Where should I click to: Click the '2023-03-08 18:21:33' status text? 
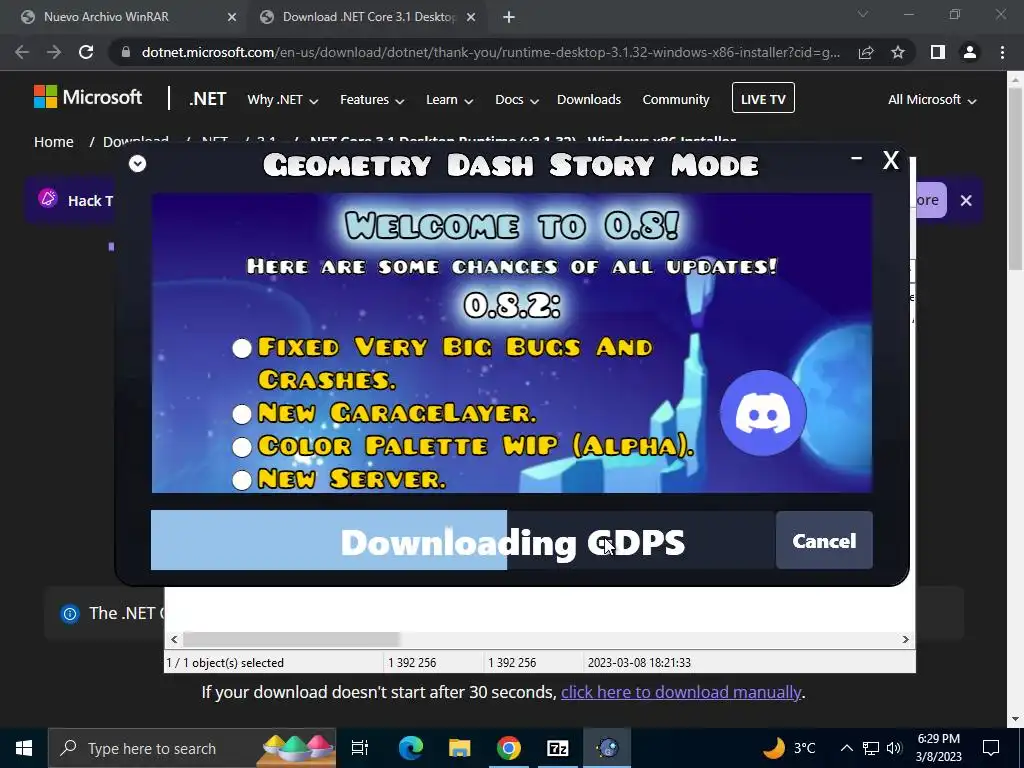click(639, 662)
